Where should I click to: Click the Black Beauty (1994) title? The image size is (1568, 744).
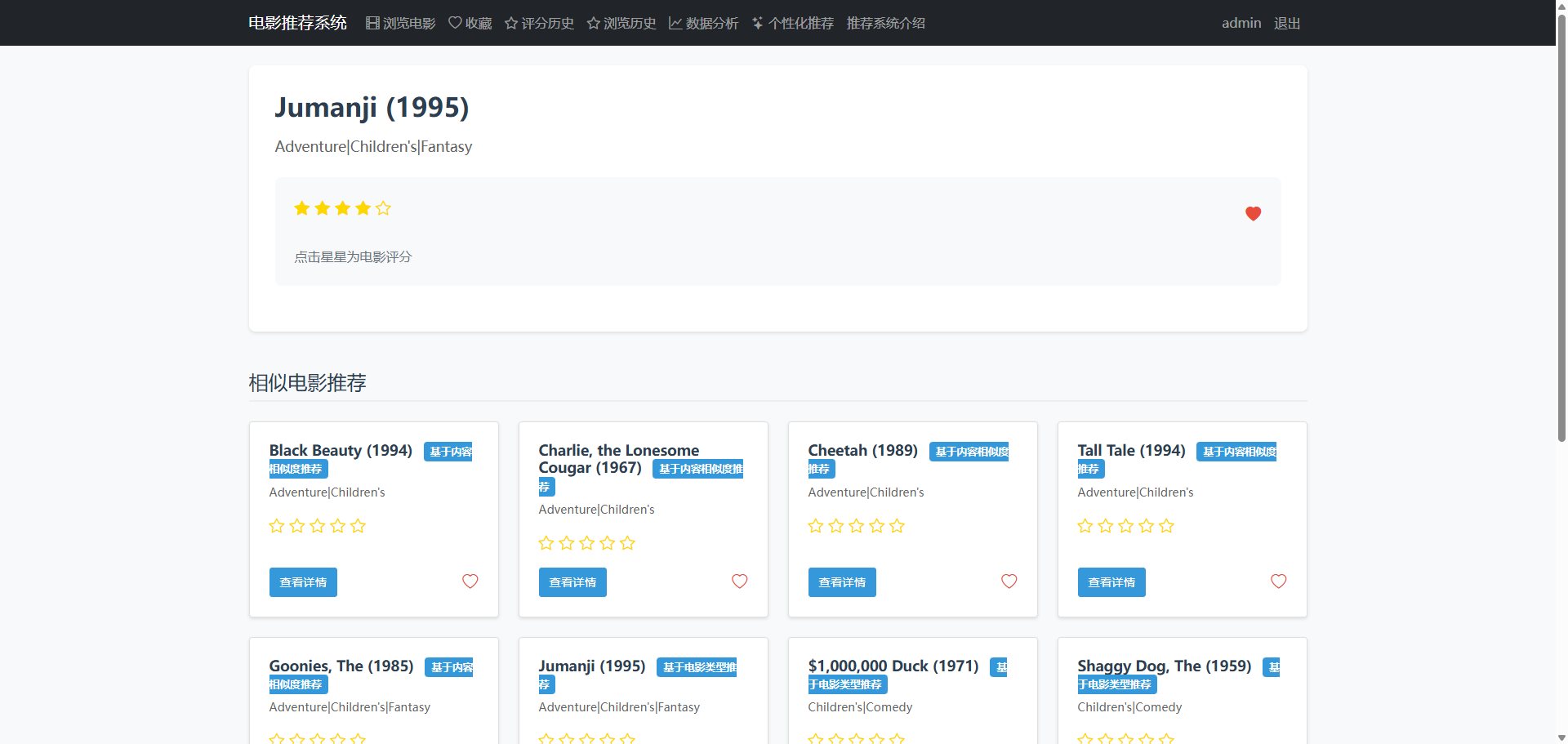pyautogui.click(x=341, y=451)
